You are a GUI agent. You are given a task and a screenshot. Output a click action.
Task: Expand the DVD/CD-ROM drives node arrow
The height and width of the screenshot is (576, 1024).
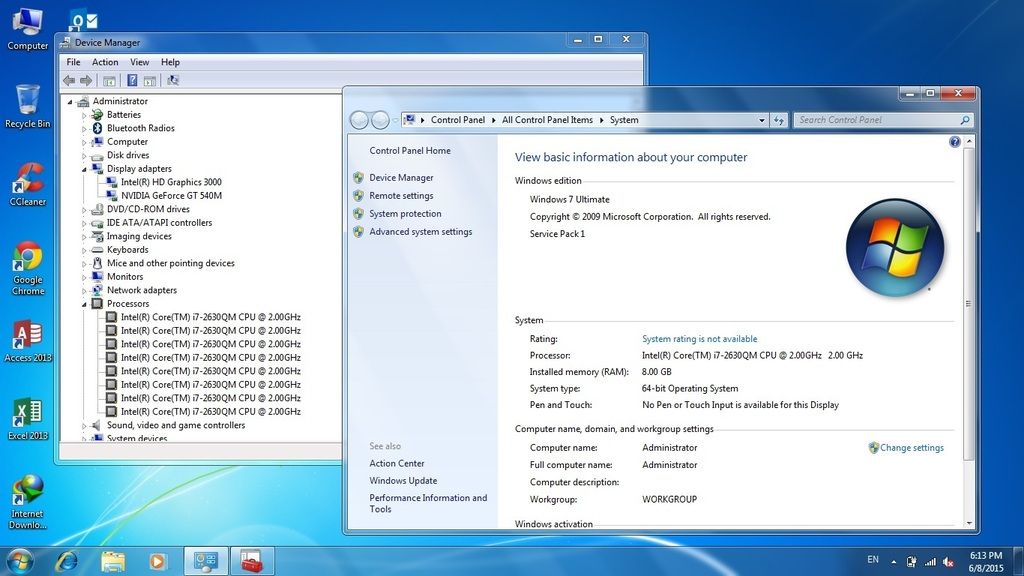(x=84, y=210)
